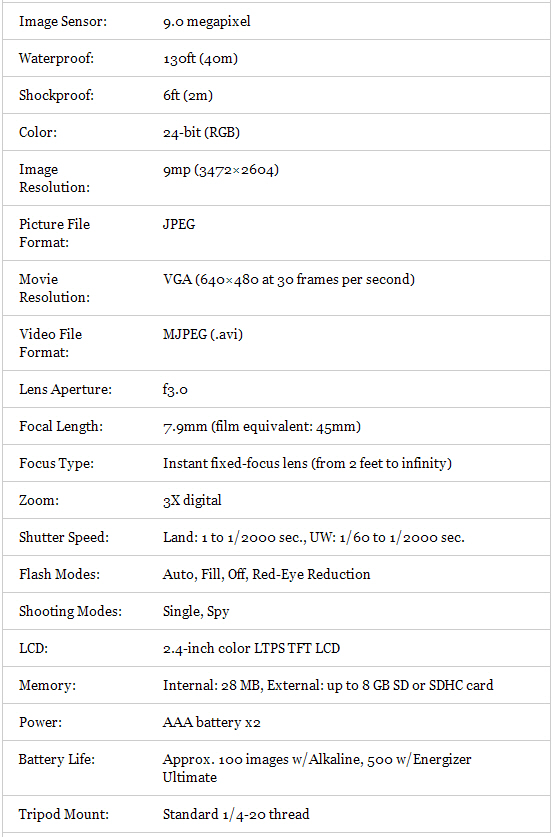Select the 9.0 megapixel value
Viewport: 554px width, 837px height.
coord(207,22)
